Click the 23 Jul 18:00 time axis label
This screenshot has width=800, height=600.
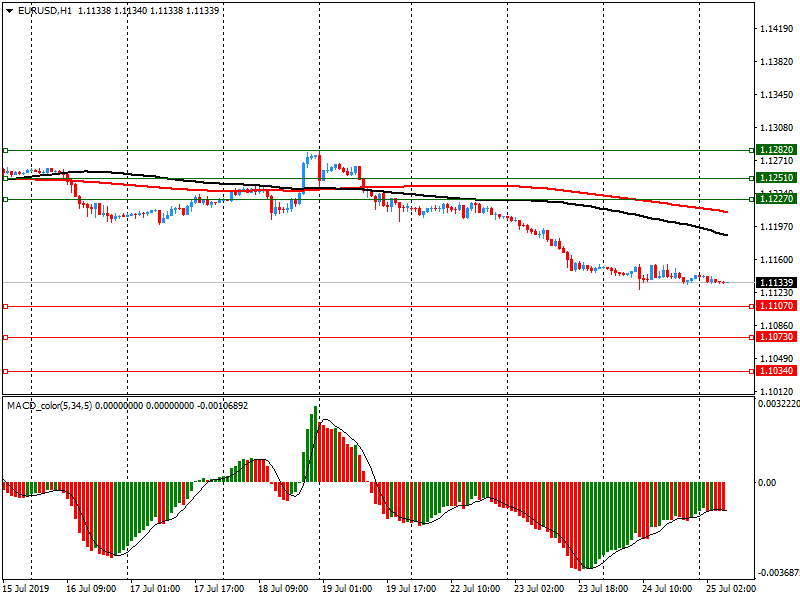click(x=603, y=589)
